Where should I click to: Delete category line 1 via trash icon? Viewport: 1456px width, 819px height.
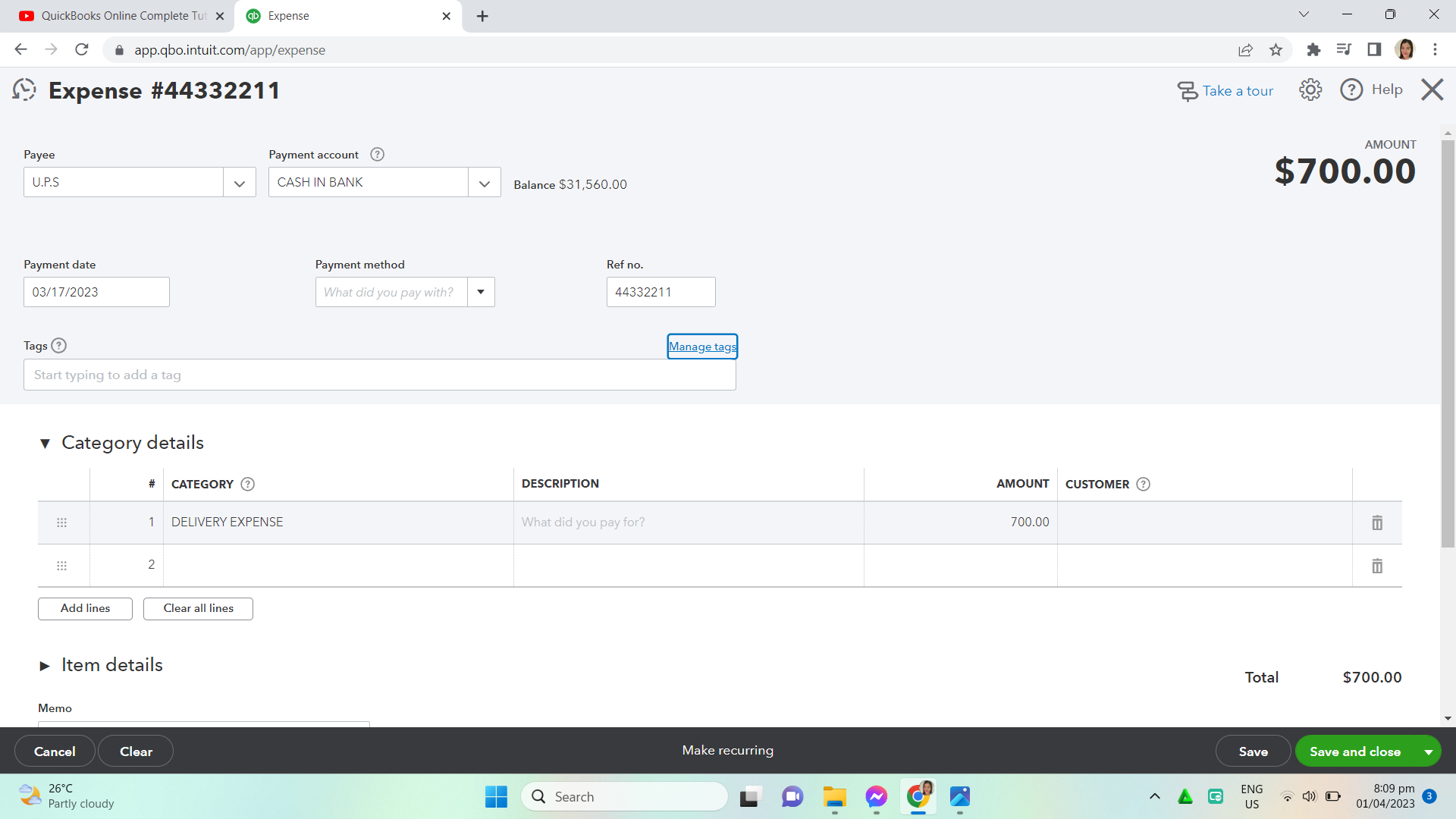coord(1377,522)
